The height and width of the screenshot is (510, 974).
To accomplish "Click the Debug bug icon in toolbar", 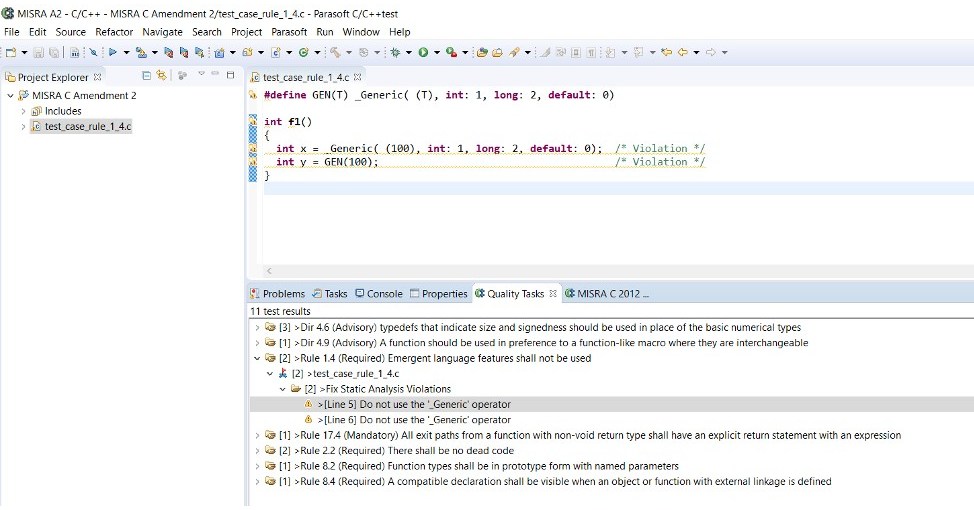I will 396,52.
